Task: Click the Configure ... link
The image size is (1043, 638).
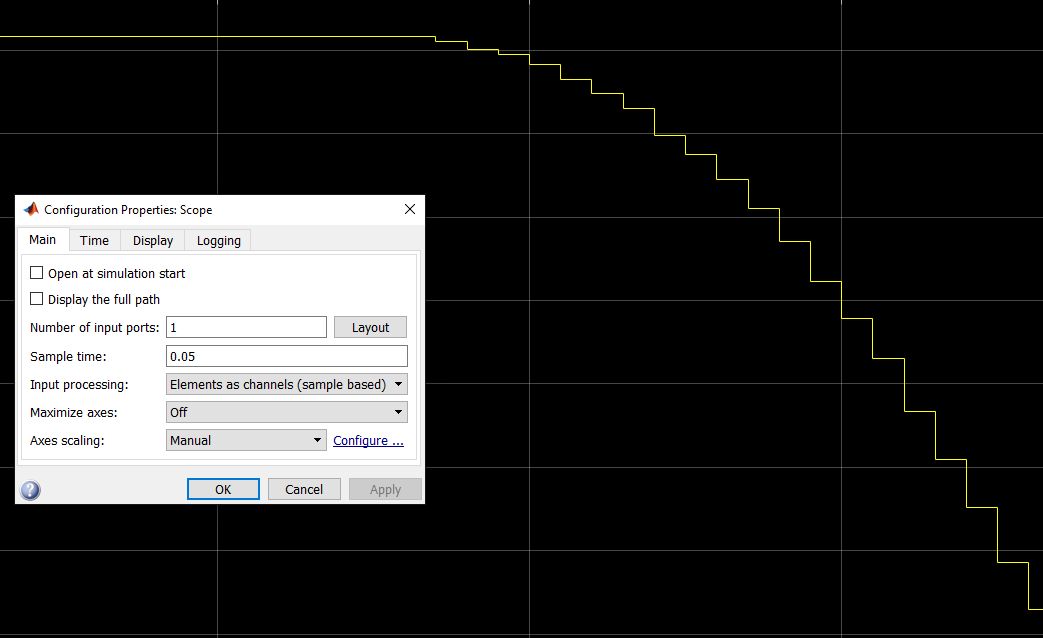Action: click(x=368, y=440)
